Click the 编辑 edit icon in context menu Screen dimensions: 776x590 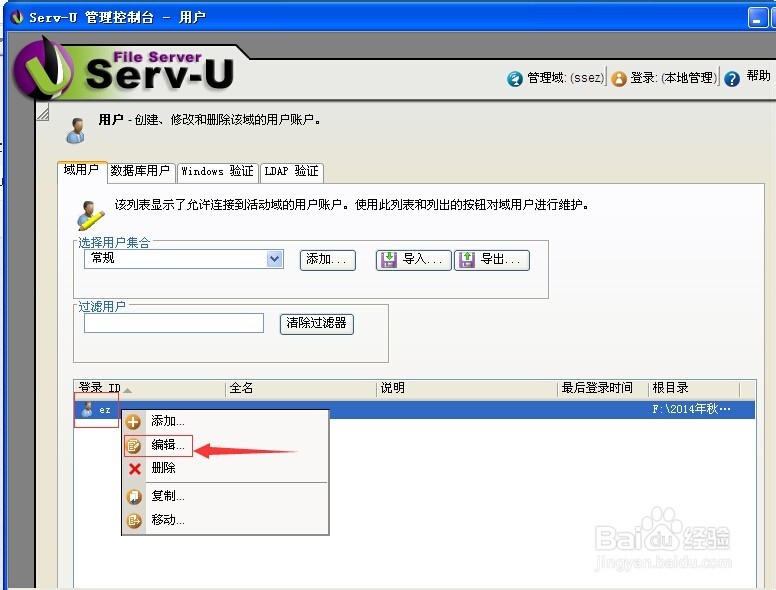coord(133,445)
